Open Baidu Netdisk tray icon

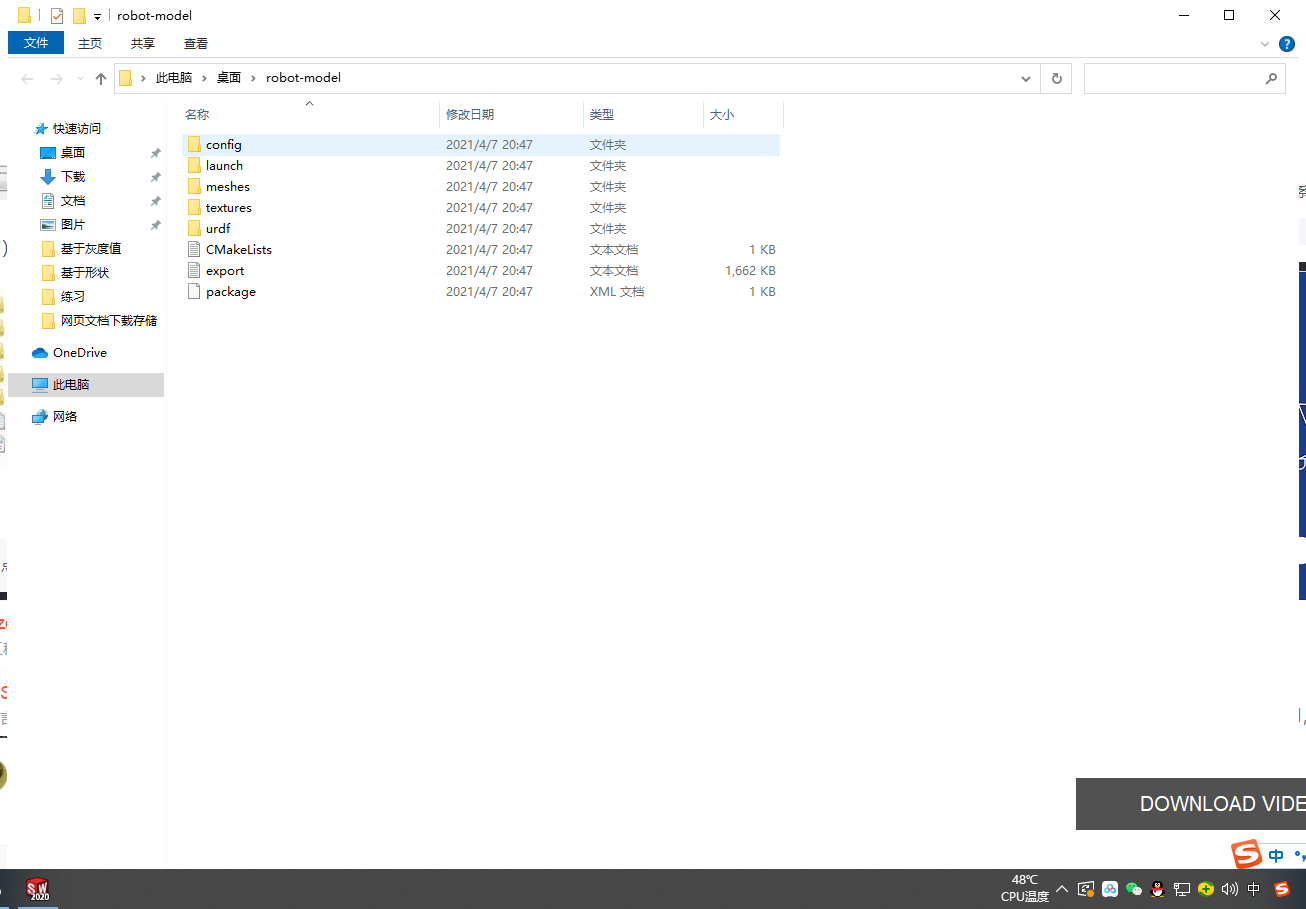tap(1110, 889)
